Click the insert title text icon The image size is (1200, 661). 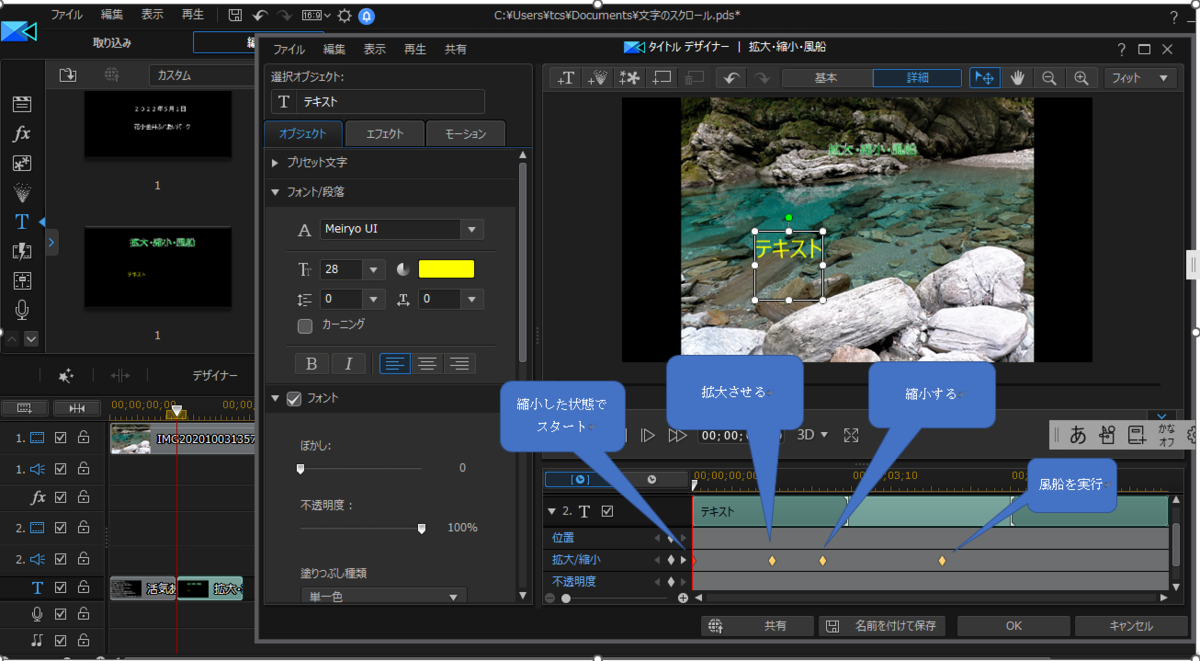tap(566, 78)
